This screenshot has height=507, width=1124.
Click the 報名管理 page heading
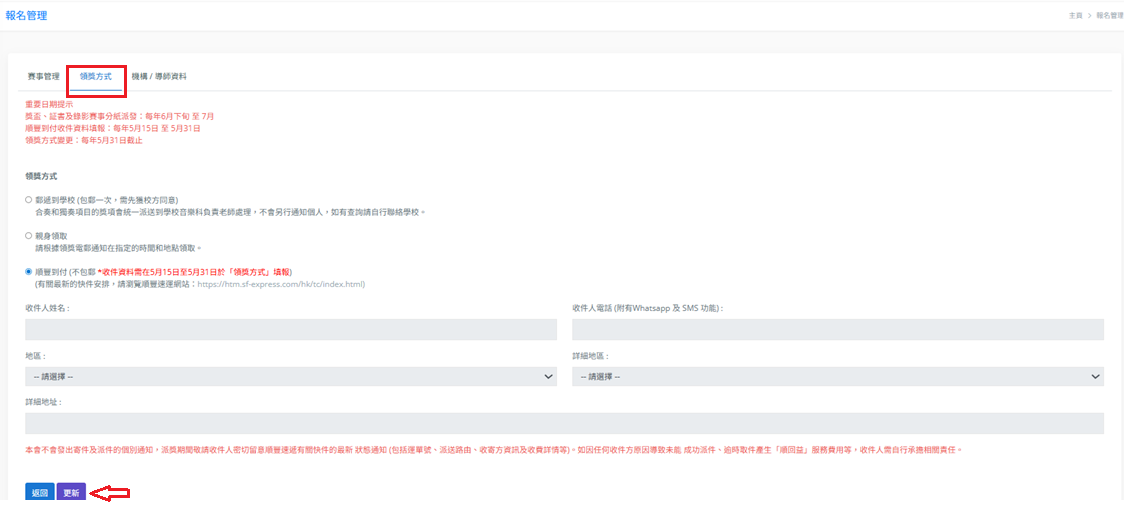(x=27, y=15)
